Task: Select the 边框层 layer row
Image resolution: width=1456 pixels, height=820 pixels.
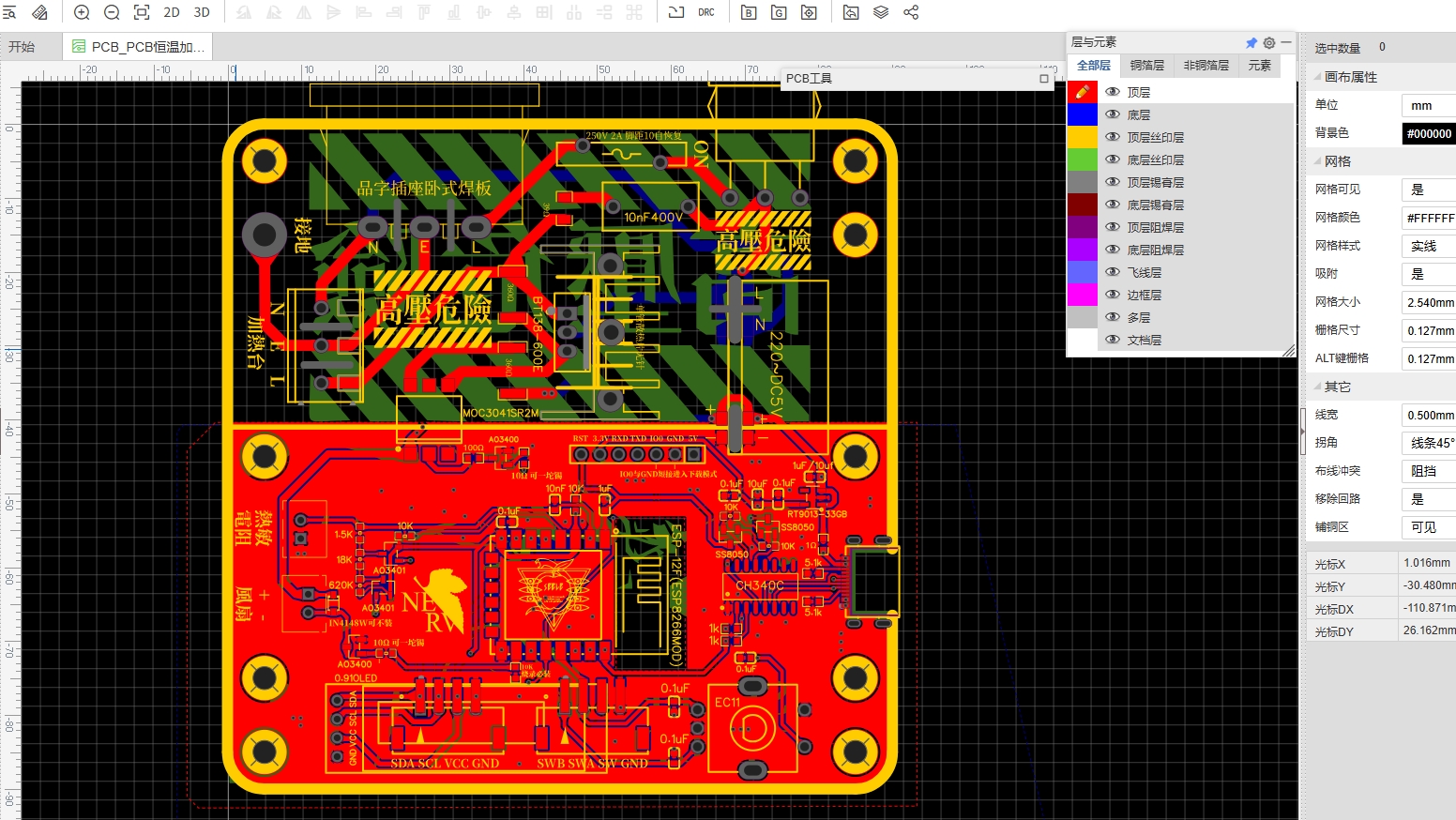Action: coord(1144,295)
